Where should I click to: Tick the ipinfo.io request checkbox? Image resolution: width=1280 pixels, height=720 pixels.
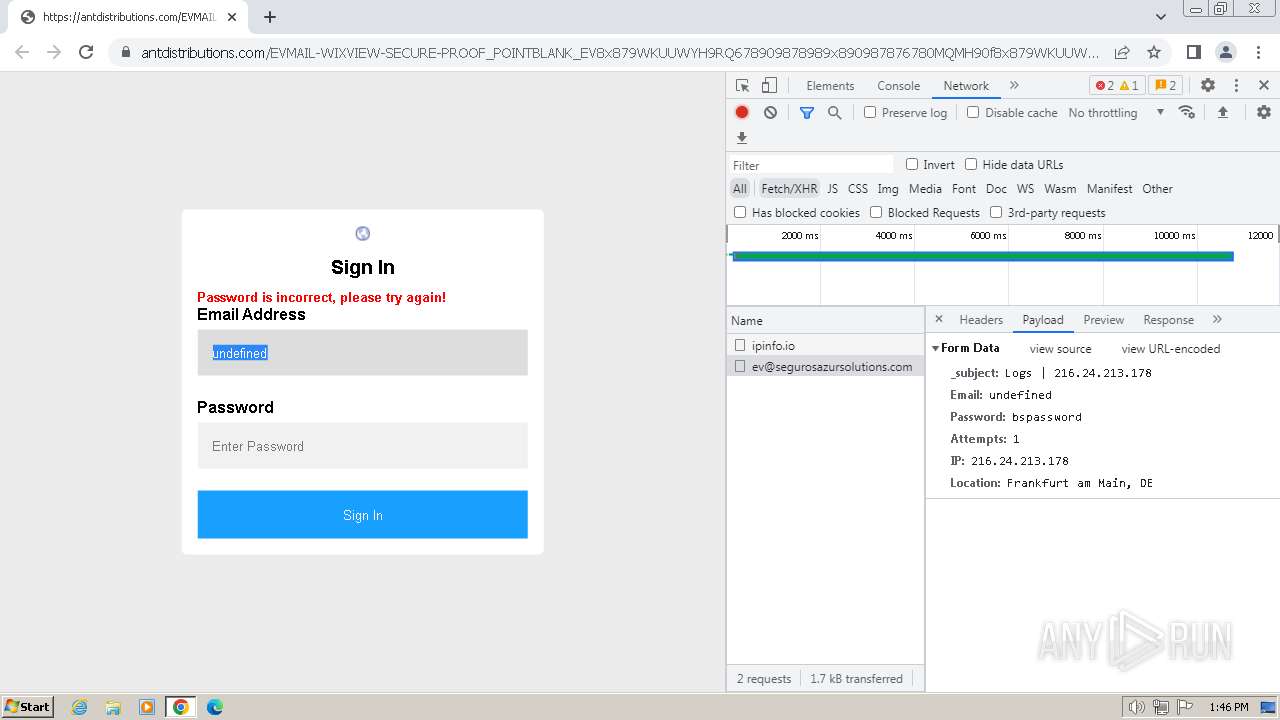(x=740, y=345)
